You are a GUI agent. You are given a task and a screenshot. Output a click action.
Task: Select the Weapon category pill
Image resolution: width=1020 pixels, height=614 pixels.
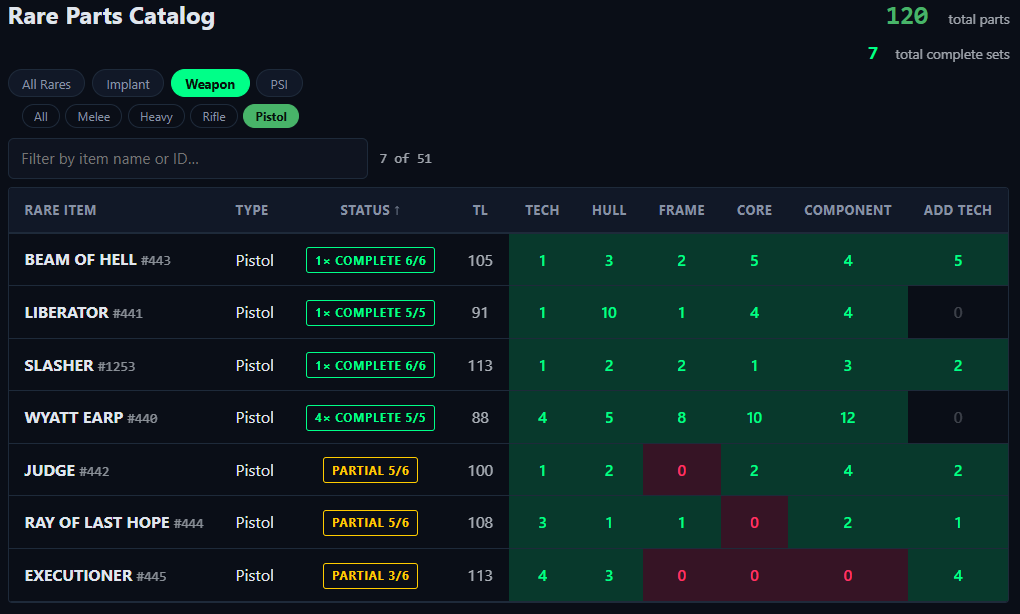(210, 84)
